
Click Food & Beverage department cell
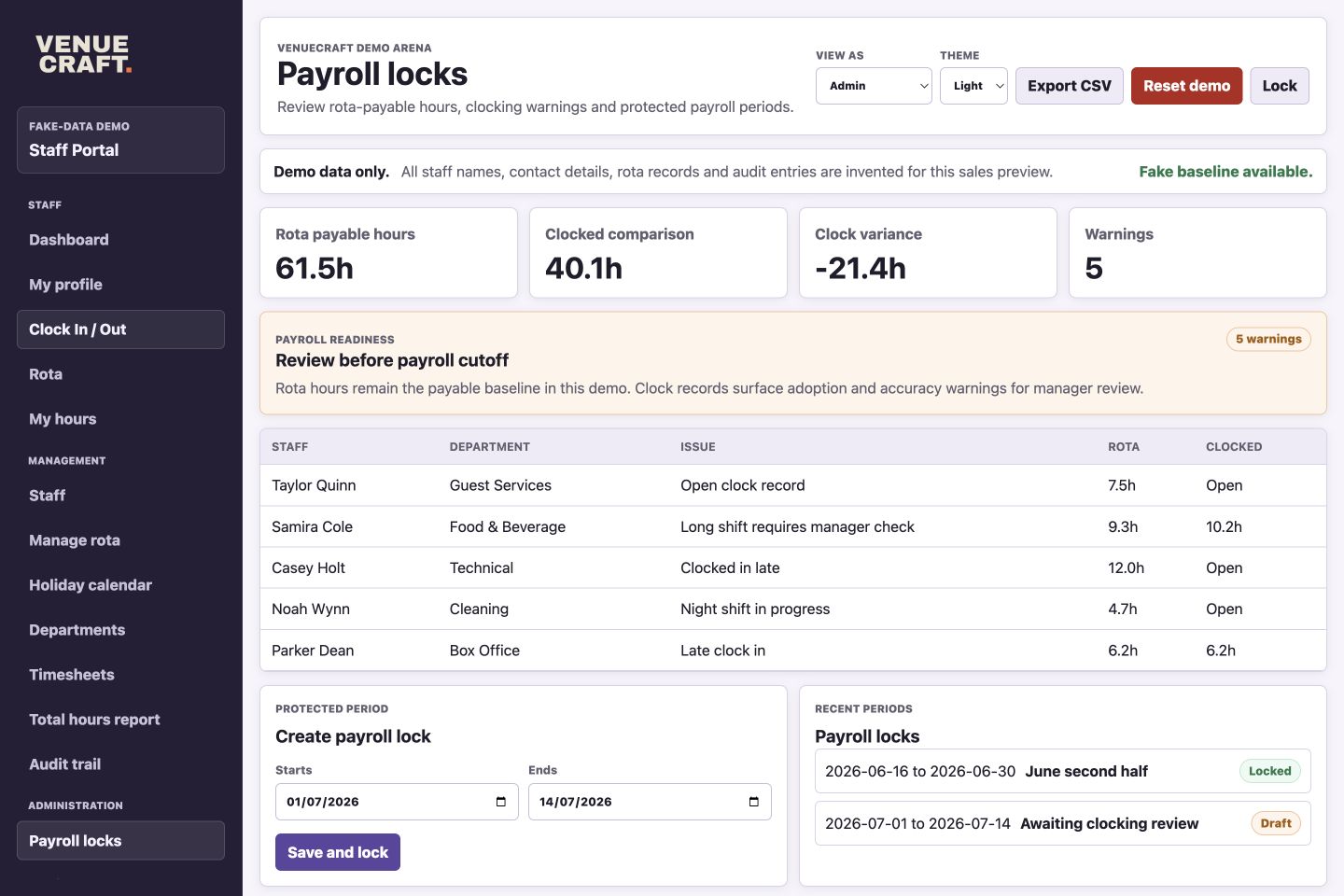(x=508, y=526)
